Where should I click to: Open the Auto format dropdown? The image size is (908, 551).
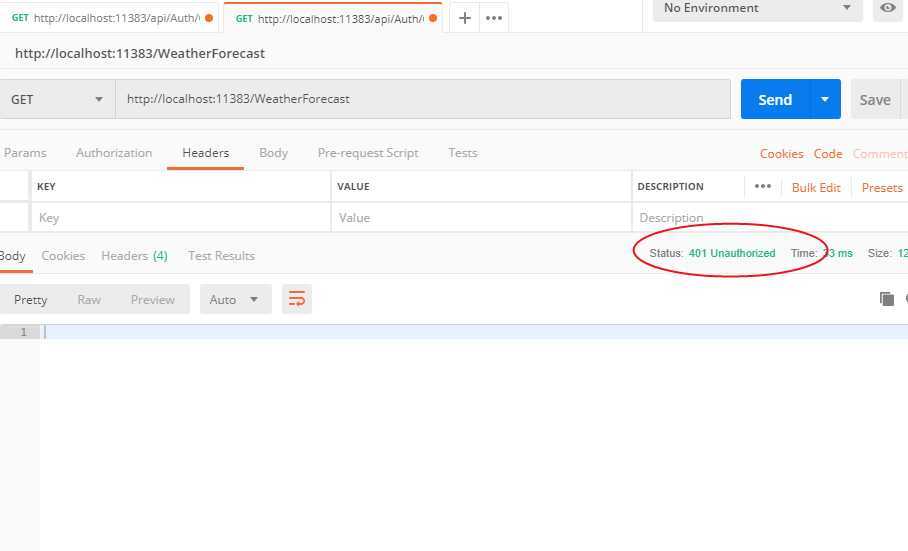pos(235,299)
